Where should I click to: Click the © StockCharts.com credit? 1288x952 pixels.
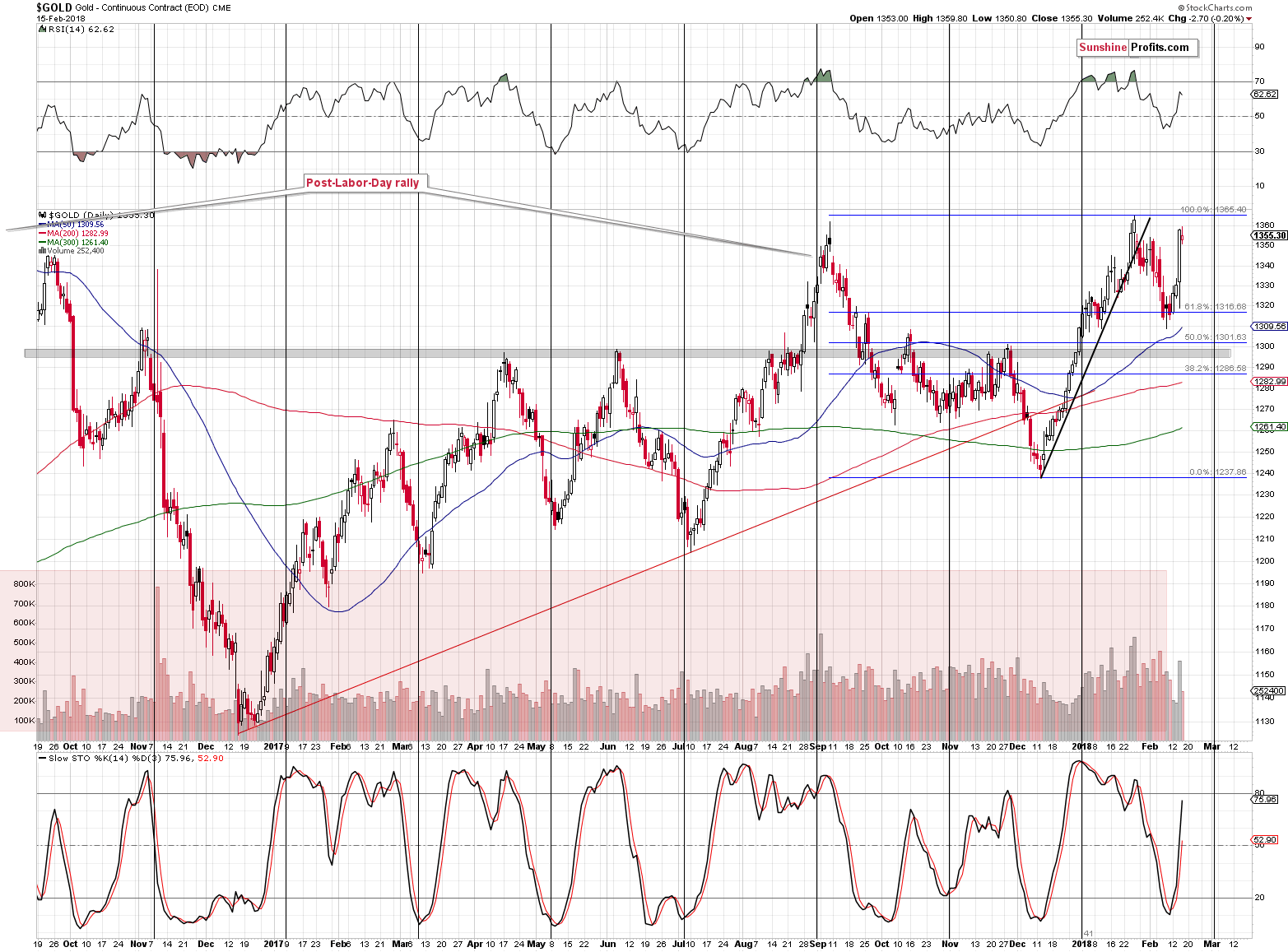tap(1215, 7)
